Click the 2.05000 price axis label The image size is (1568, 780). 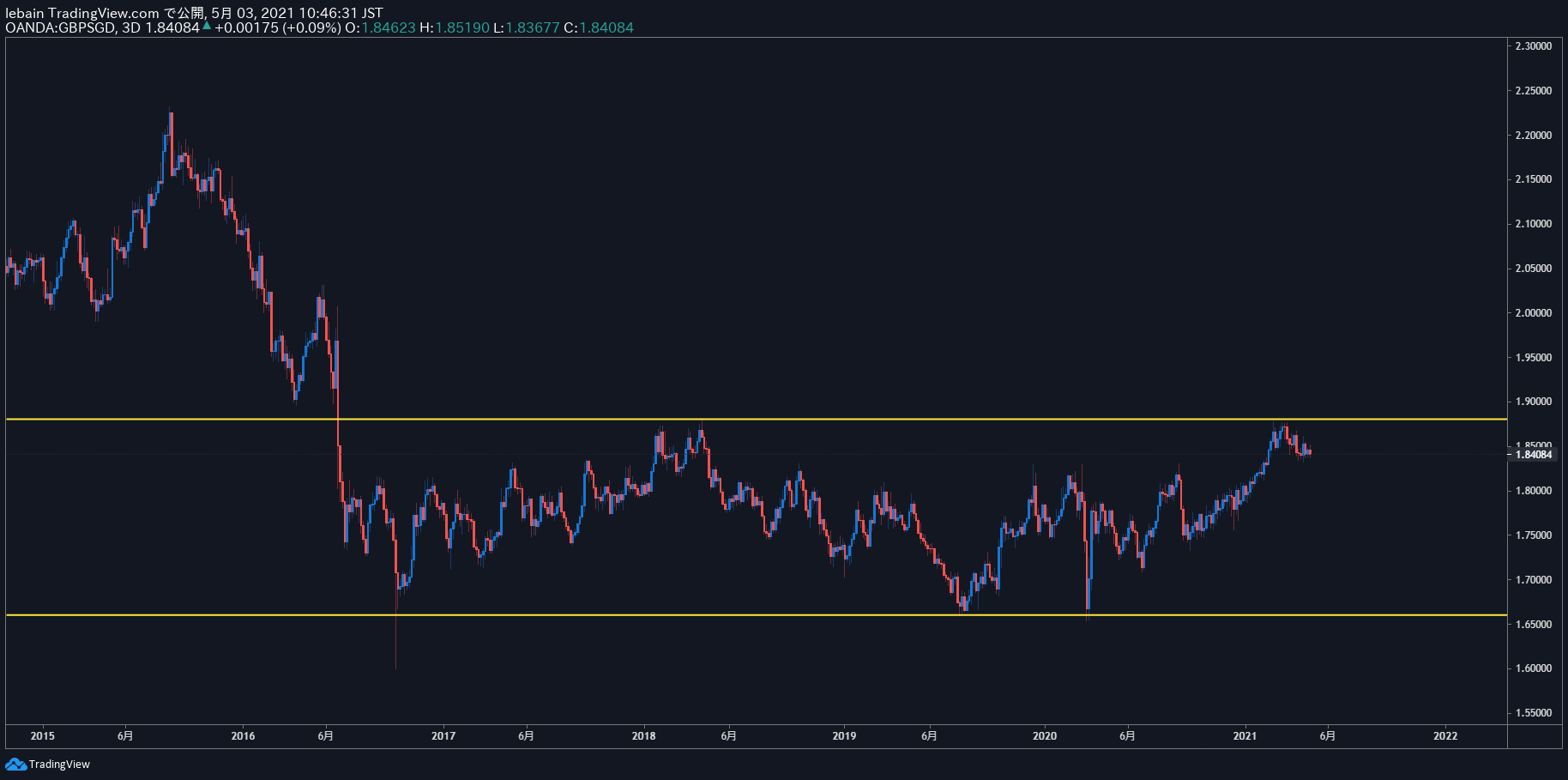pos(1533,269)
